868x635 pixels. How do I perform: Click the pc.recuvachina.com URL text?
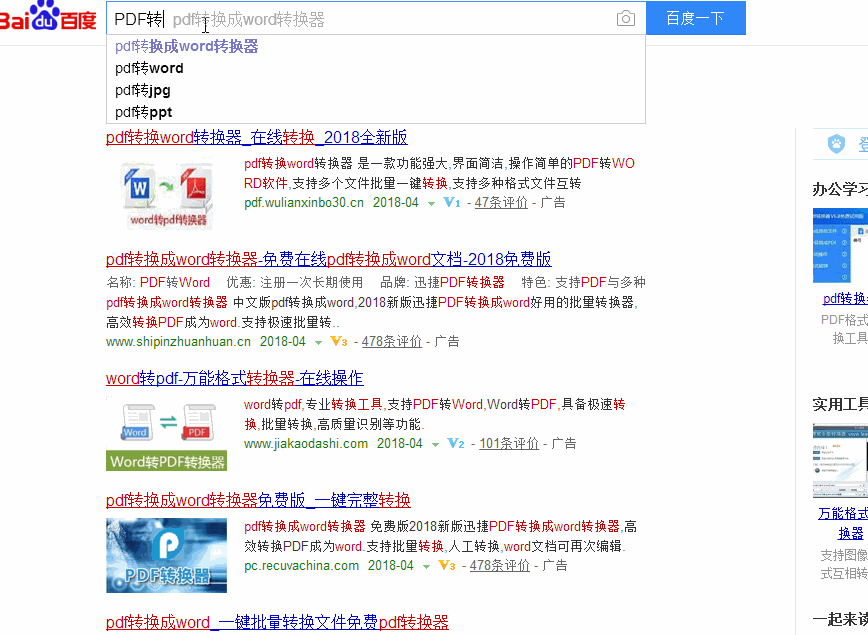(302, 565)
